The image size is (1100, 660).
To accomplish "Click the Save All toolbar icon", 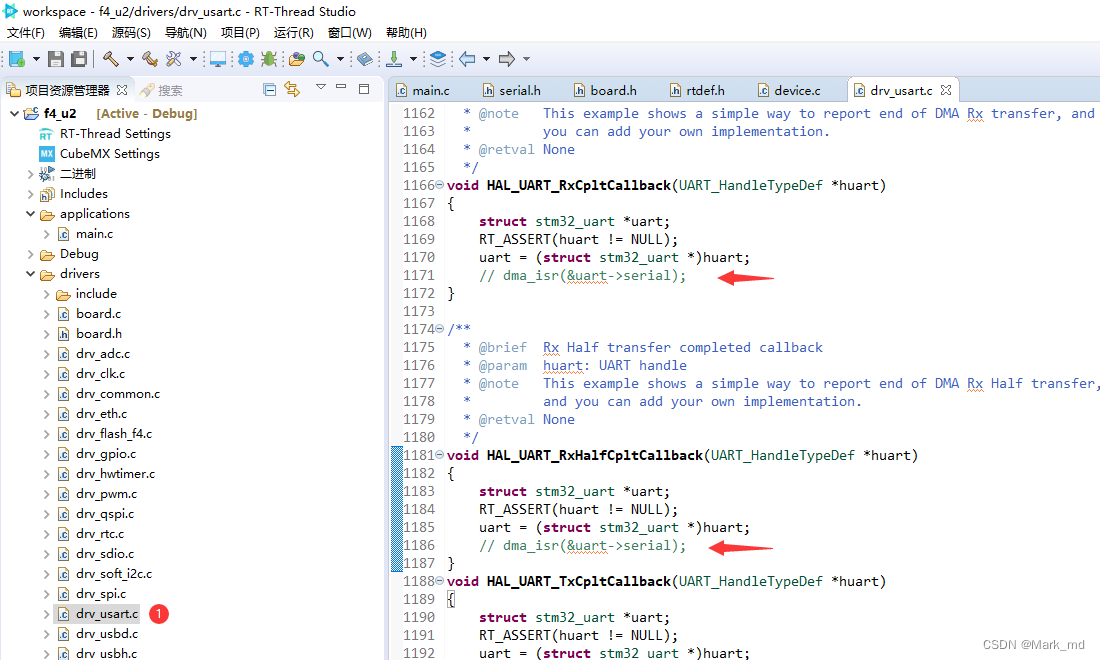I will pos(79,59).
